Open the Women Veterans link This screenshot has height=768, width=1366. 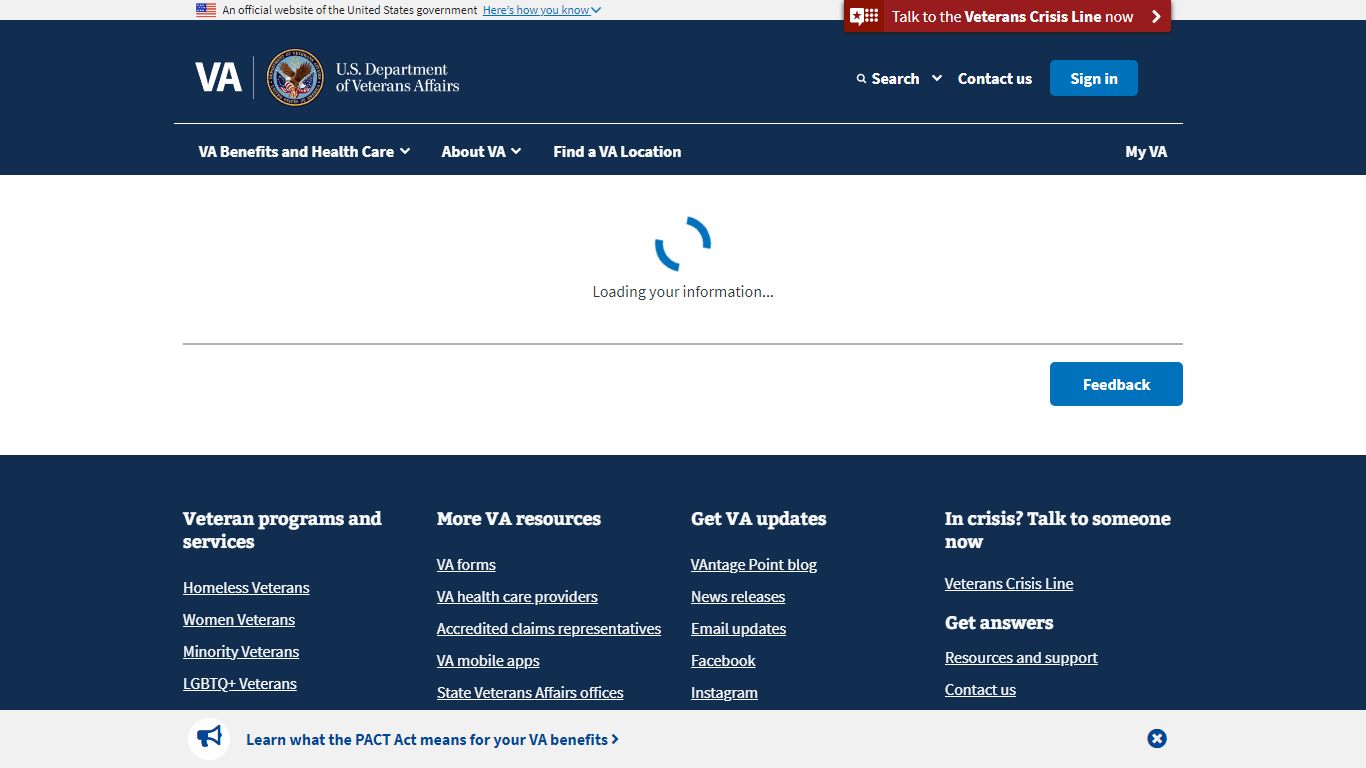(239, 620)
